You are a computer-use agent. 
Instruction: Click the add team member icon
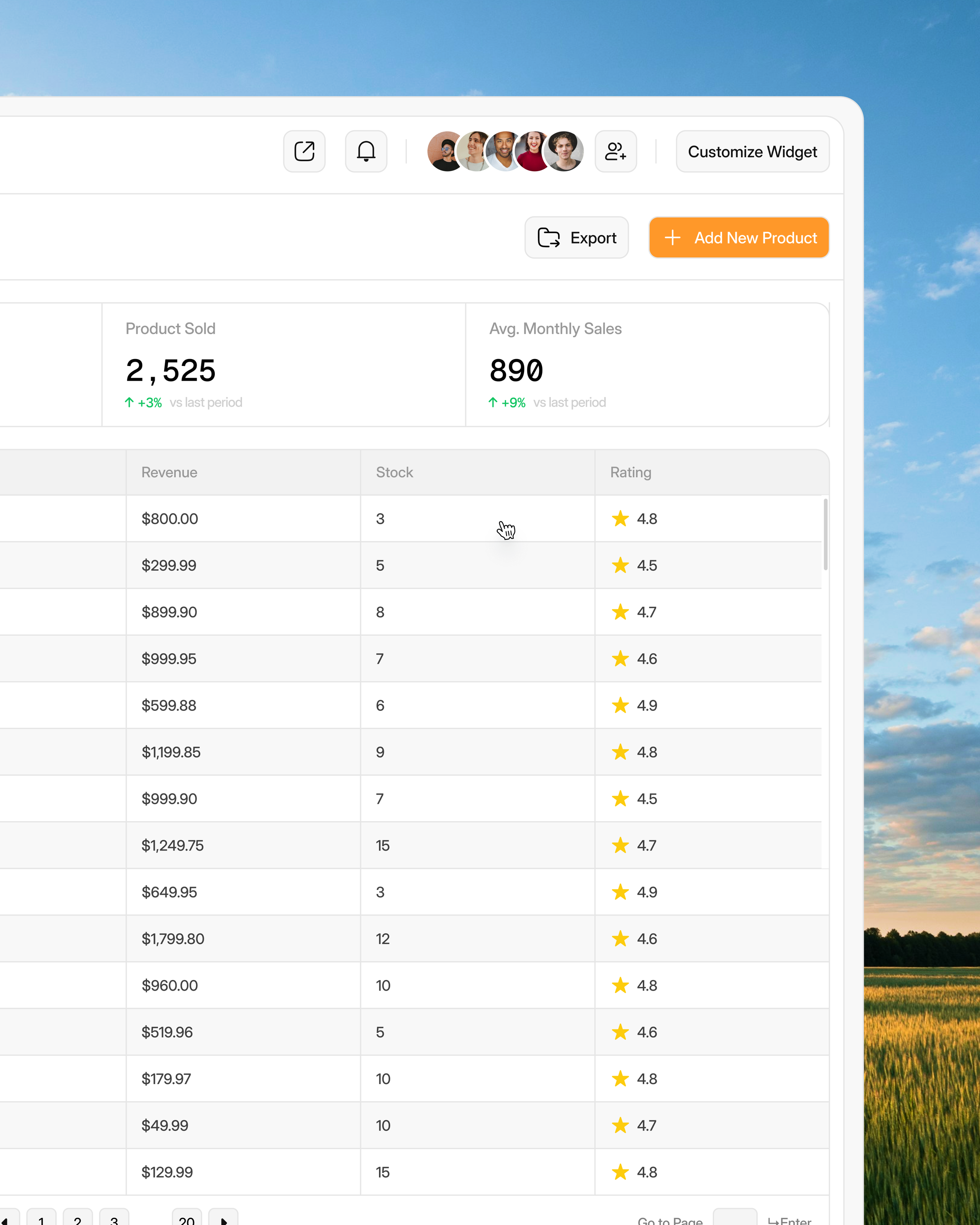(x=615, y=151)
